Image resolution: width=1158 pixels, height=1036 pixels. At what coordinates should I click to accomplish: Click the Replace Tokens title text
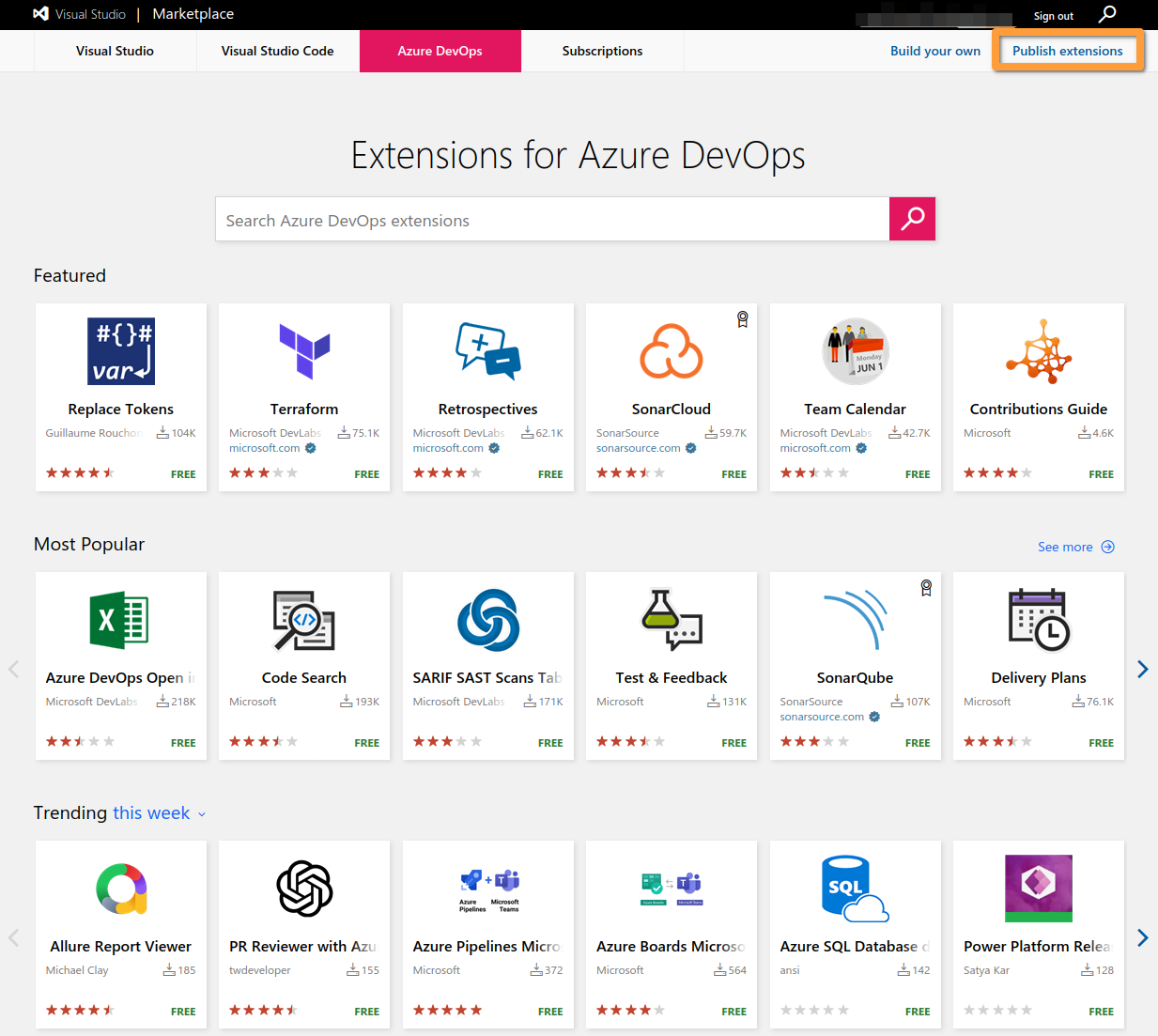point(121,410)
